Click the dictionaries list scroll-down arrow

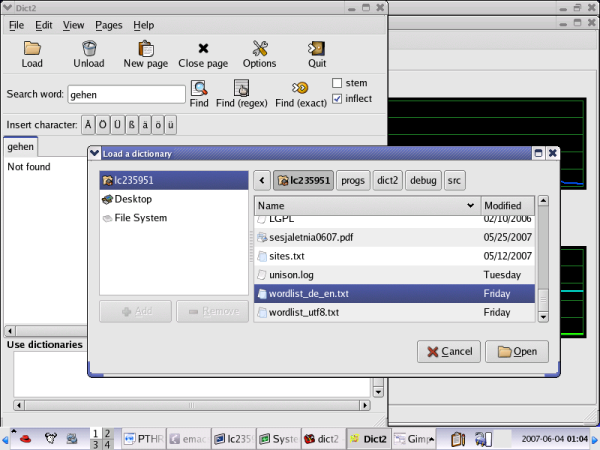pos(378,392)
